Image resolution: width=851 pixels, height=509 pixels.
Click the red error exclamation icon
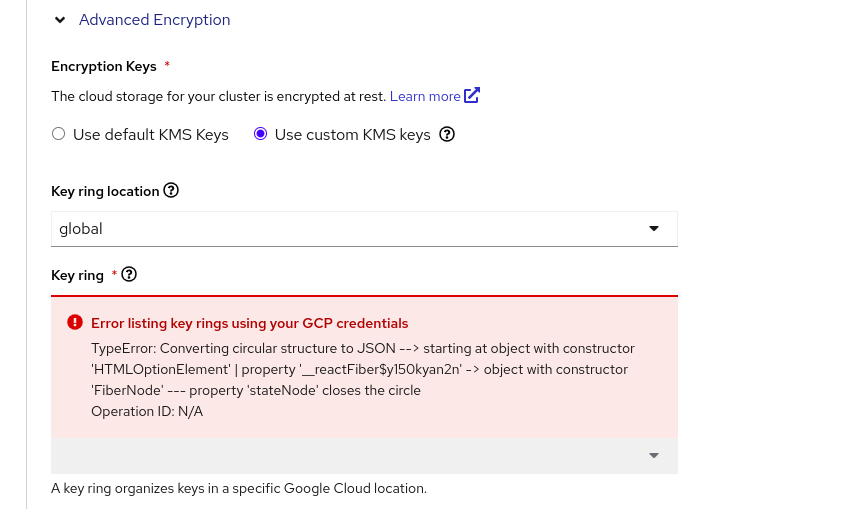(x=75, y=323)
